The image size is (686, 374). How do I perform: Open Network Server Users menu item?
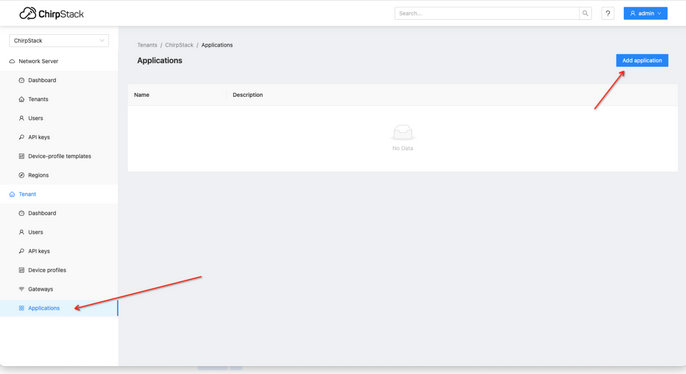tap(59, 118)
